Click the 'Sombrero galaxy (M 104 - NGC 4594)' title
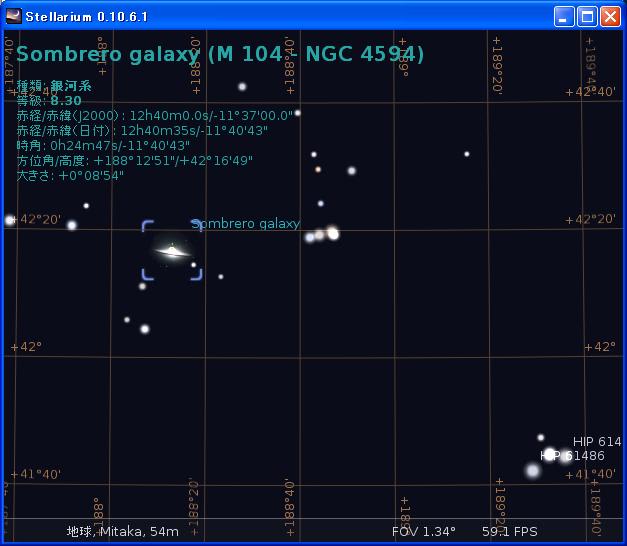 point(220,54)
